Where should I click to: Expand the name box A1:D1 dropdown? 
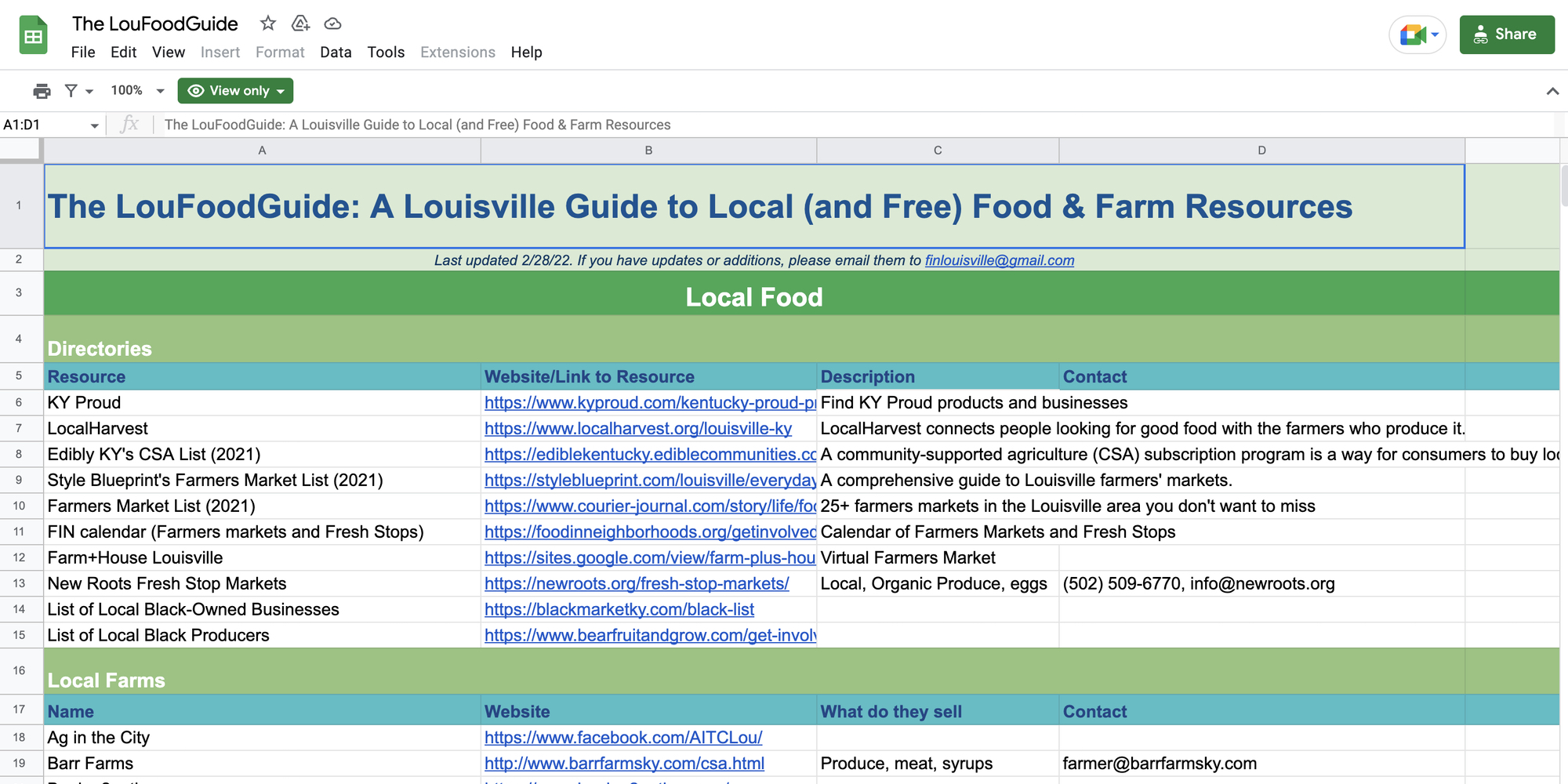coord(94,125)
